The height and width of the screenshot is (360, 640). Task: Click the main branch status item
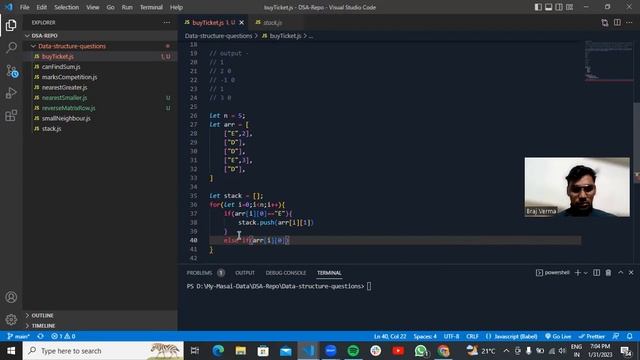pyautogui.click(x=18, y=336)
